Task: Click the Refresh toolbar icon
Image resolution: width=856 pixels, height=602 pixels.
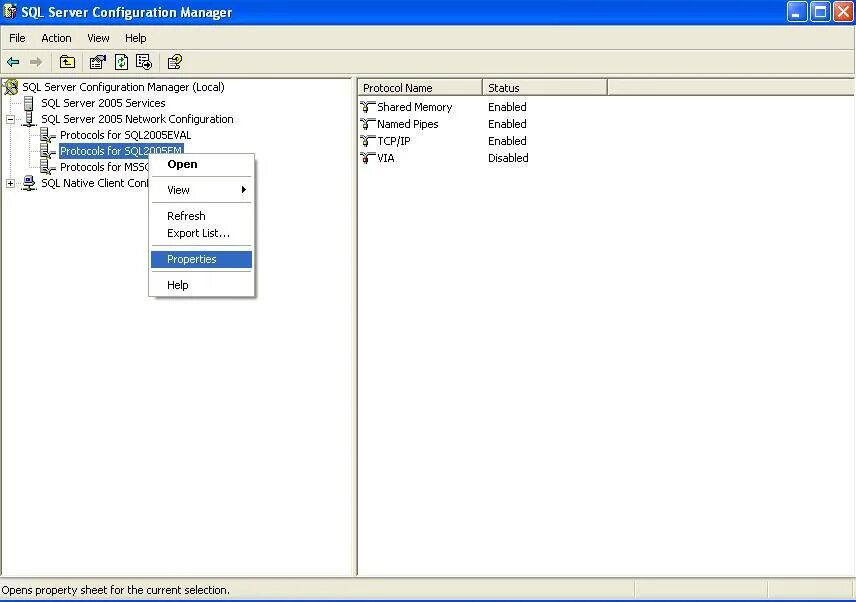Action: (121, 62)
